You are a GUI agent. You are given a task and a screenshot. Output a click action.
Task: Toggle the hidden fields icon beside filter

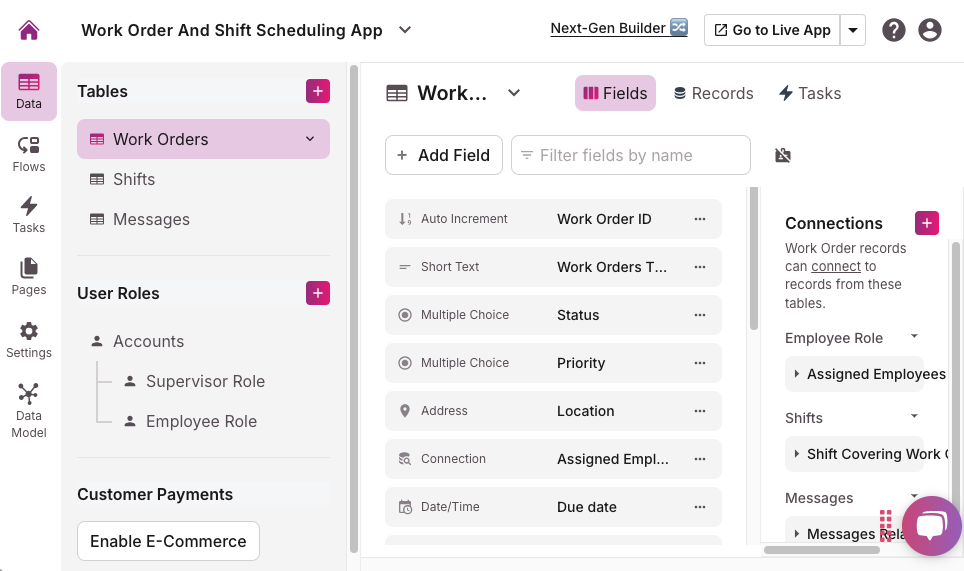[x=783, y=155]
